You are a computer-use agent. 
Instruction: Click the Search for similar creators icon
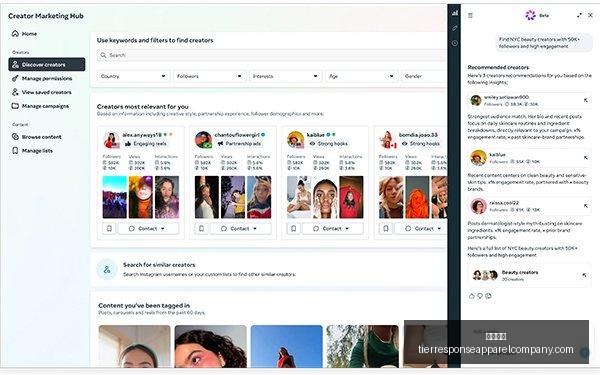tap(107, 269)
